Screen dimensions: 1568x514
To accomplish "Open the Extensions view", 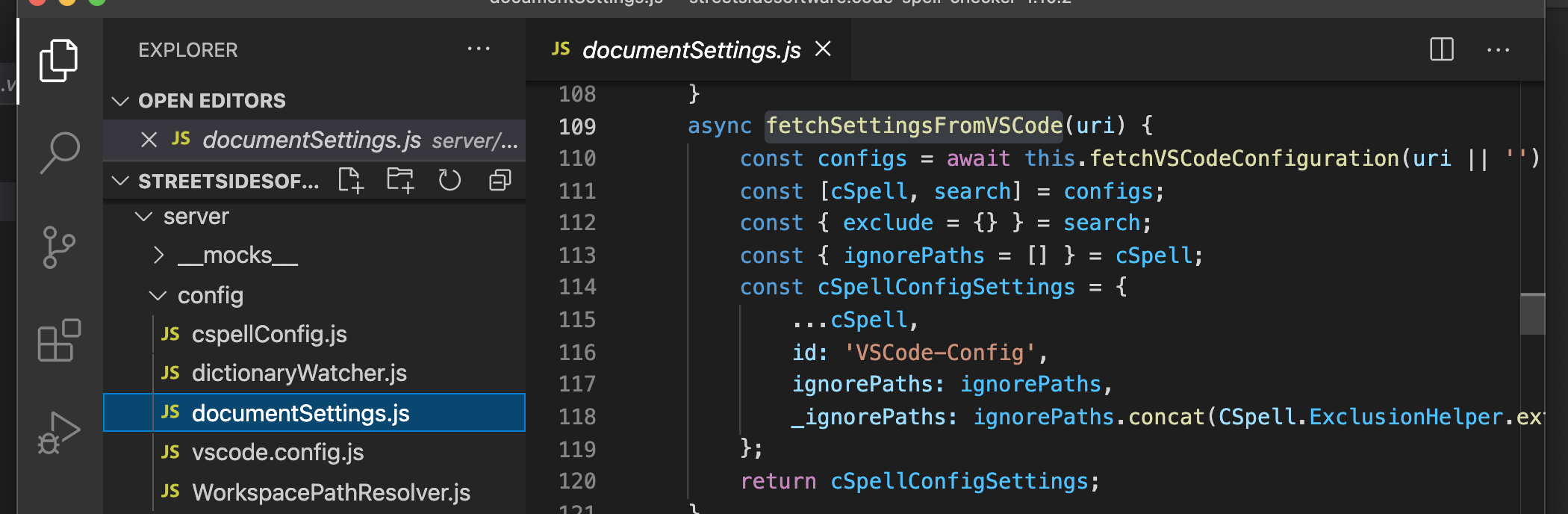I will pos(58,341).
